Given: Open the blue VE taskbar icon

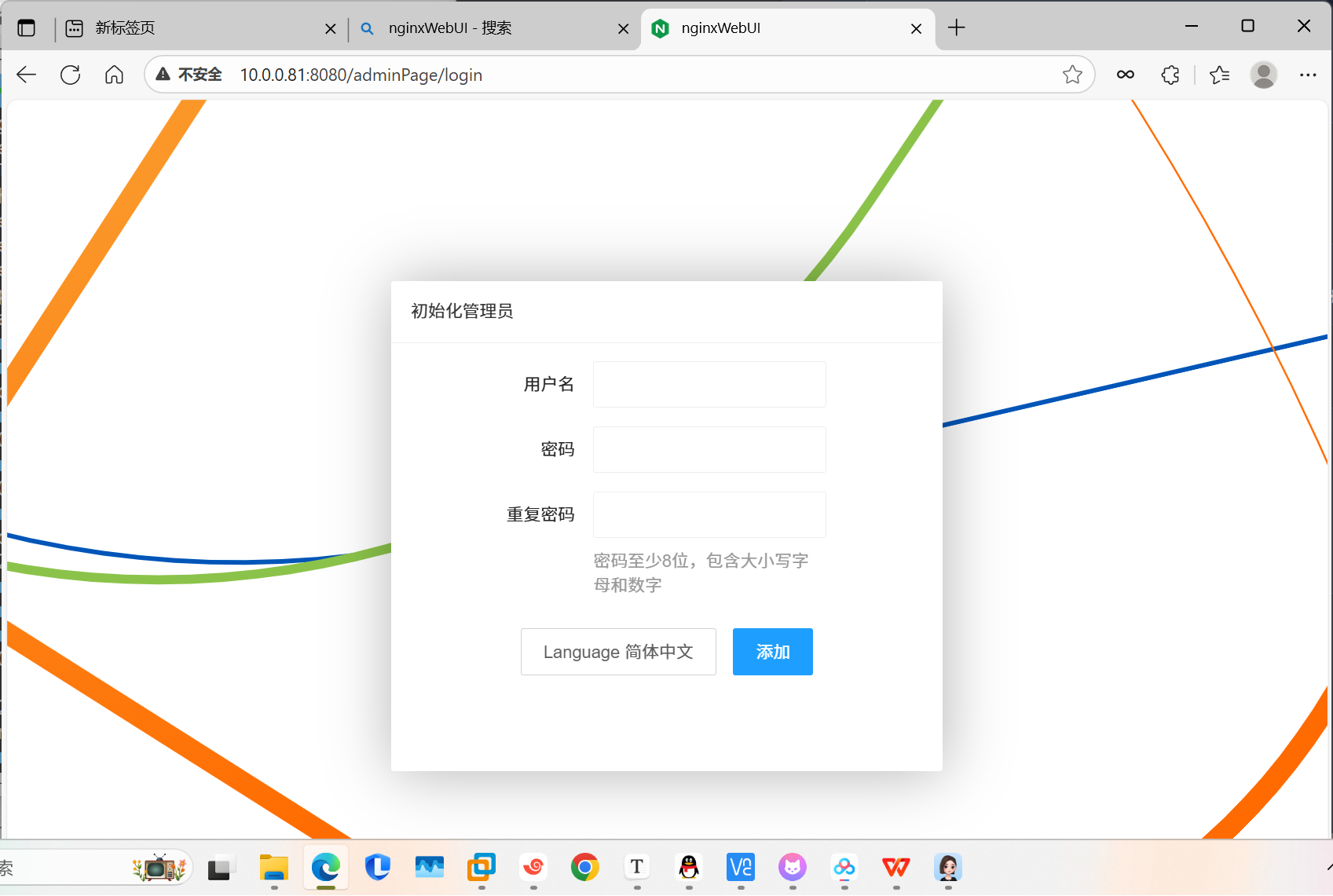Looking at the screenshot, I should (741, 868).
